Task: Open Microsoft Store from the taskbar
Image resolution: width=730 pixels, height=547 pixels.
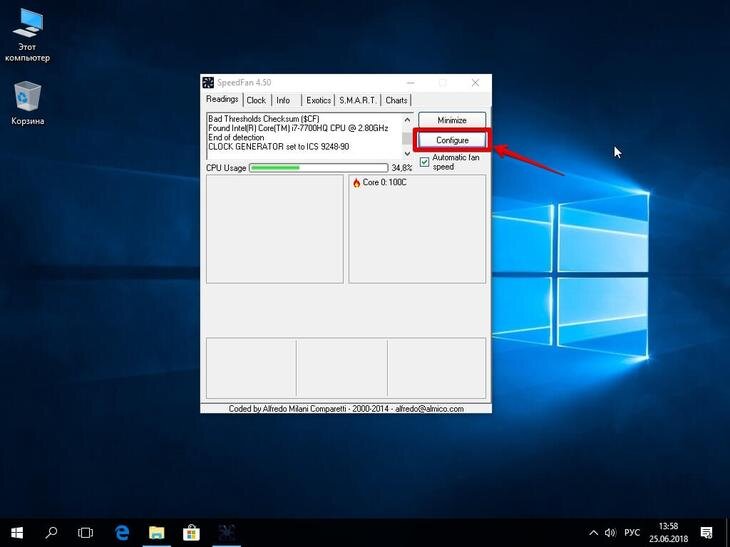Action: tap(191, 533)
